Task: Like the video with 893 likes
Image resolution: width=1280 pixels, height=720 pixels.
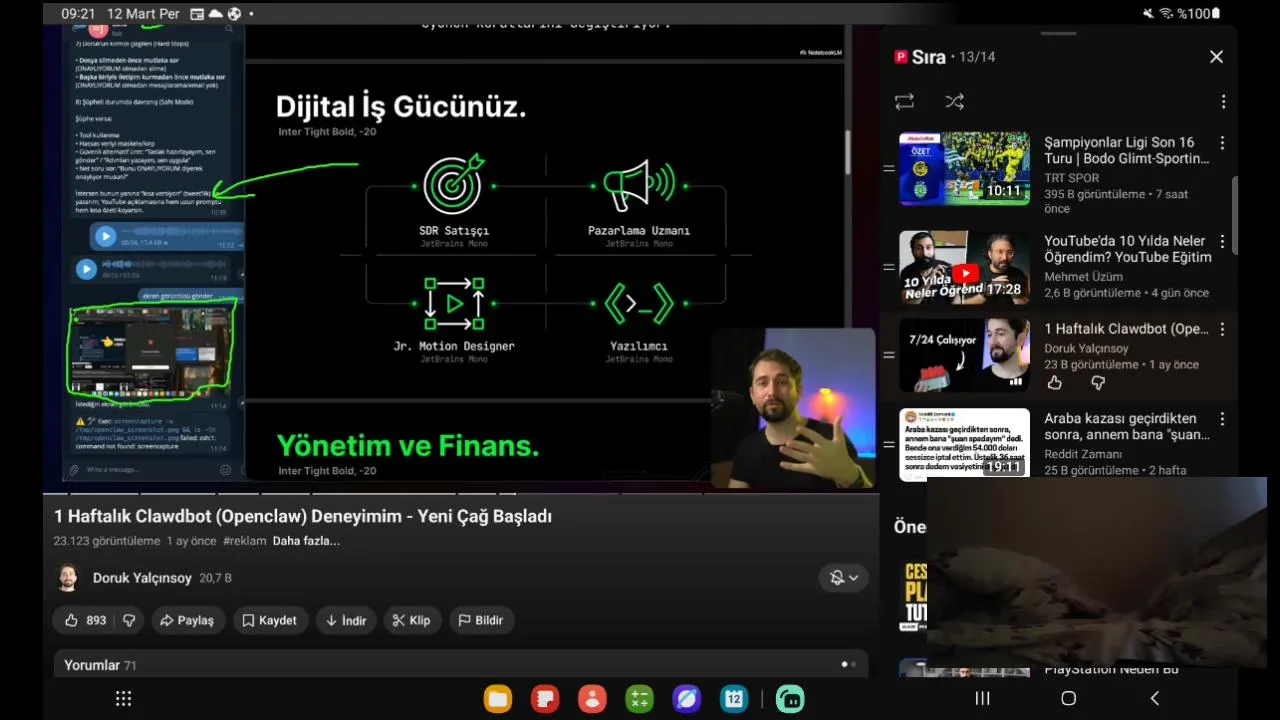Action: coord(84,620)
